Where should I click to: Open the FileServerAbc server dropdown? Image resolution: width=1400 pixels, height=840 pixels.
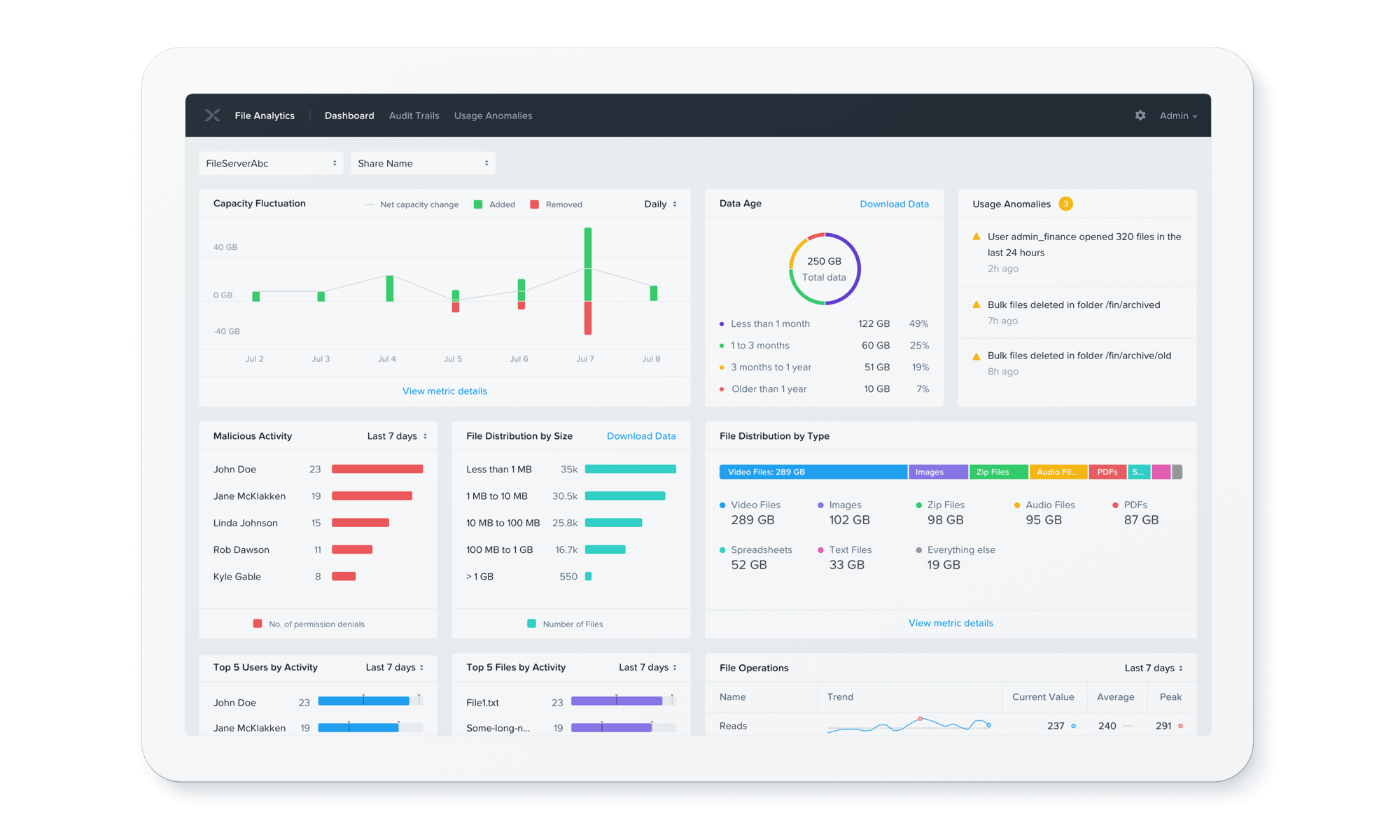point(271,163)
